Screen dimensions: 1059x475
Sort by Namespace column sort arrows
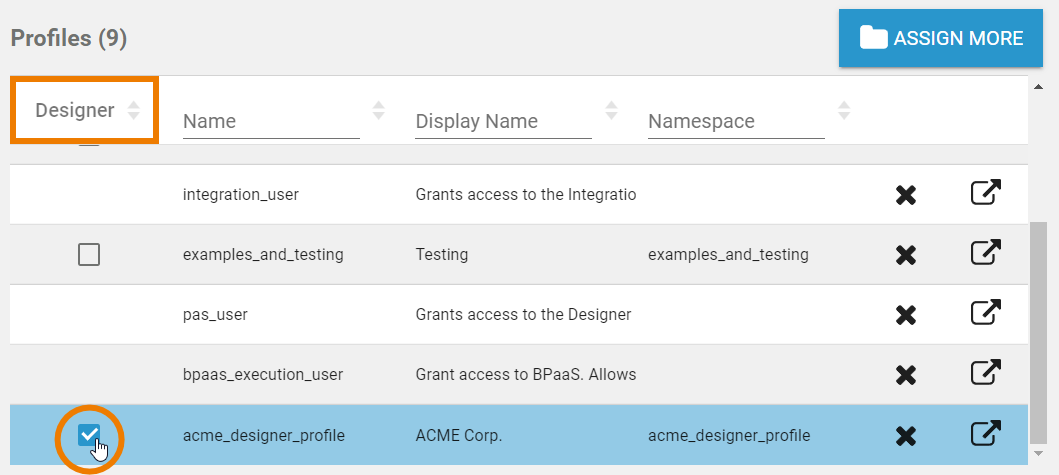[x=844, y=110]
